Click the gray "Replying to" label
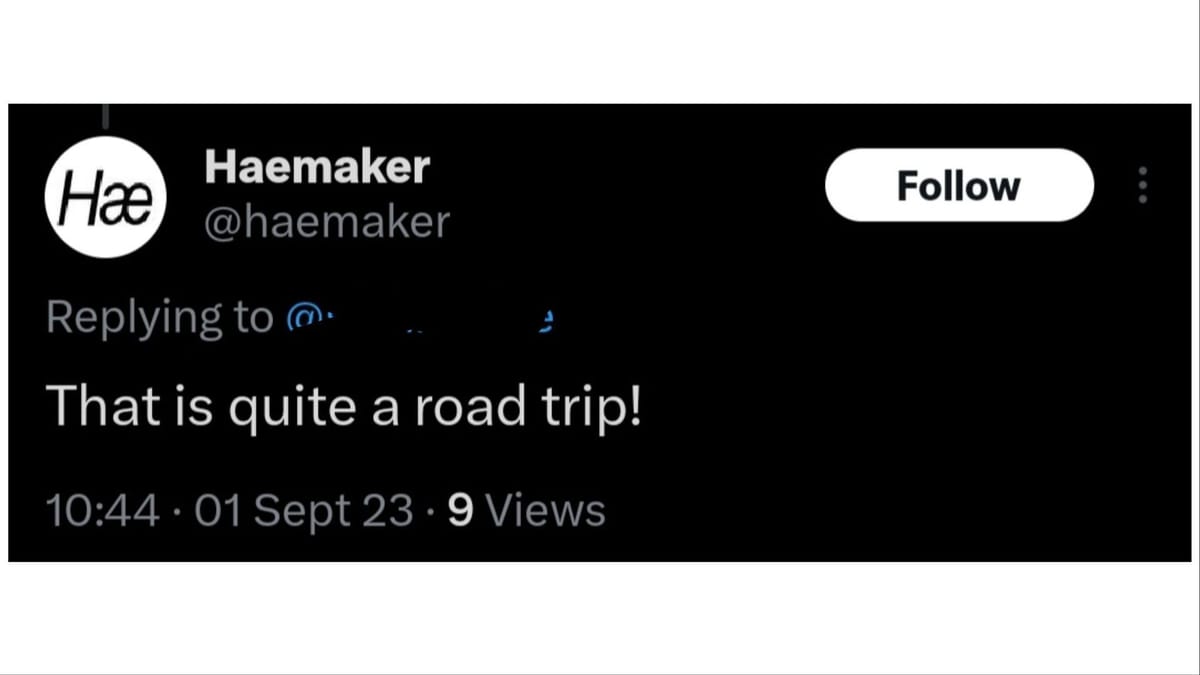 [x=160, y=318]
